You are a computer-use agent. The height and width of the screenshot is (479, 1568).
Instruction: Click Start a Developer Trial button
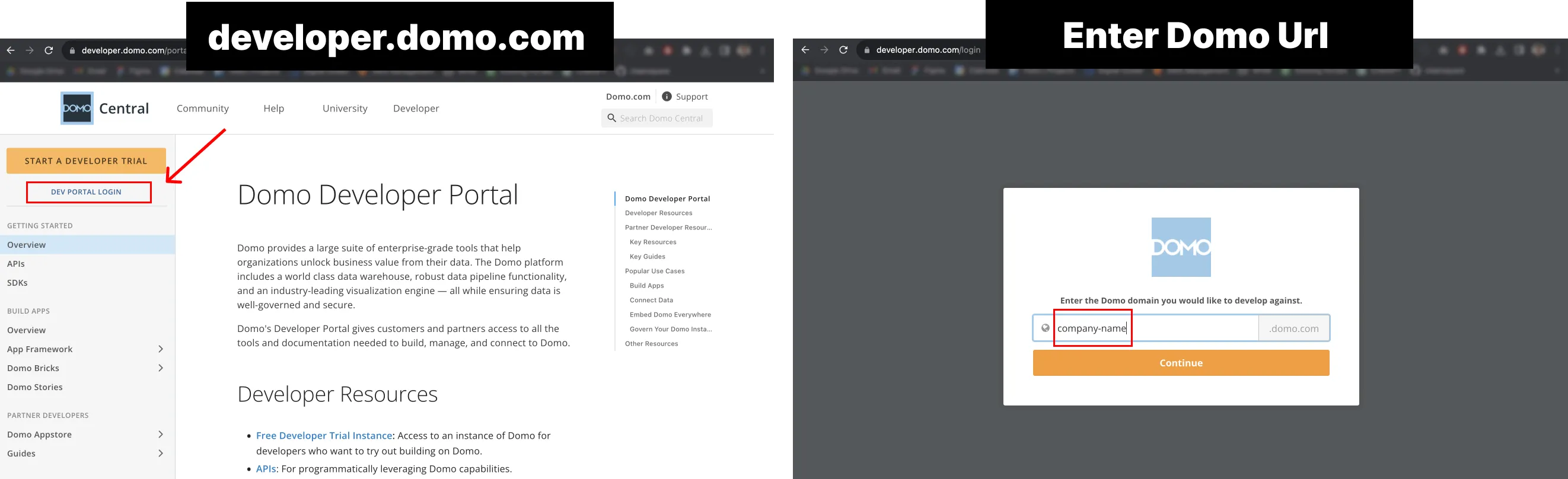click(x=86, y=161)
